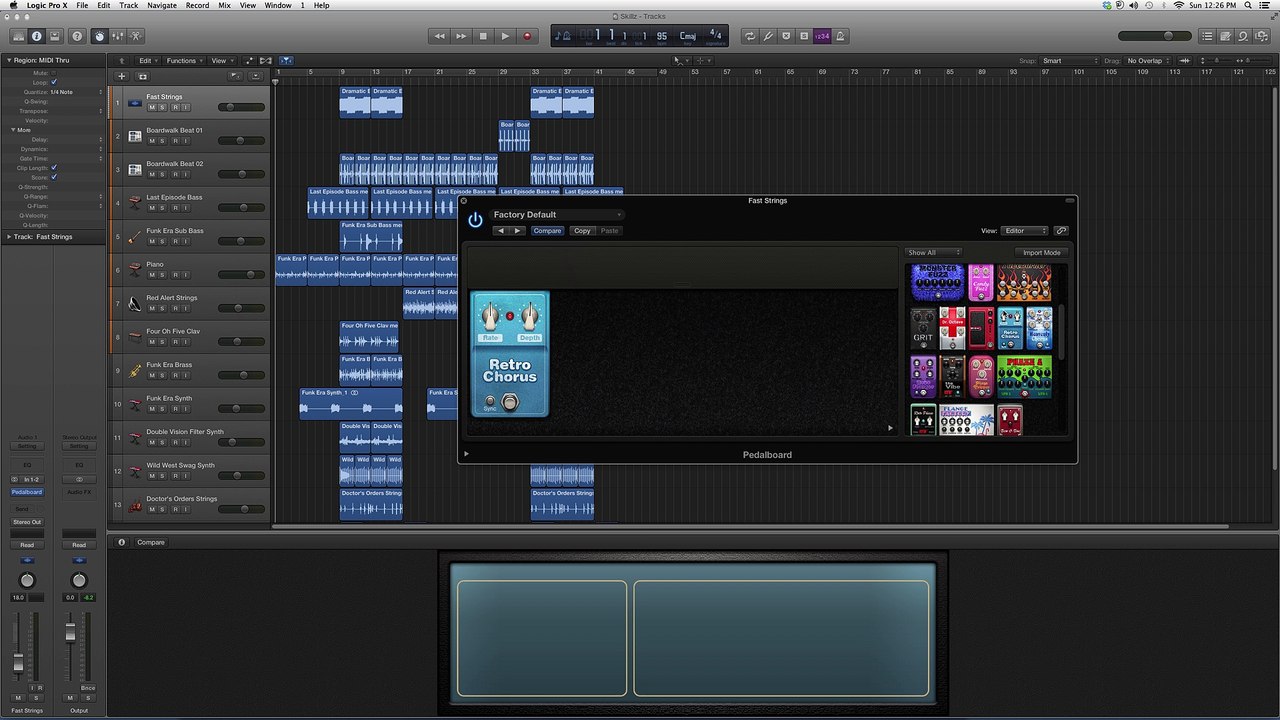1280x720 pixels.
Task: Click Read automation on Fast Strings strip
Action: (x=27, y=545)
